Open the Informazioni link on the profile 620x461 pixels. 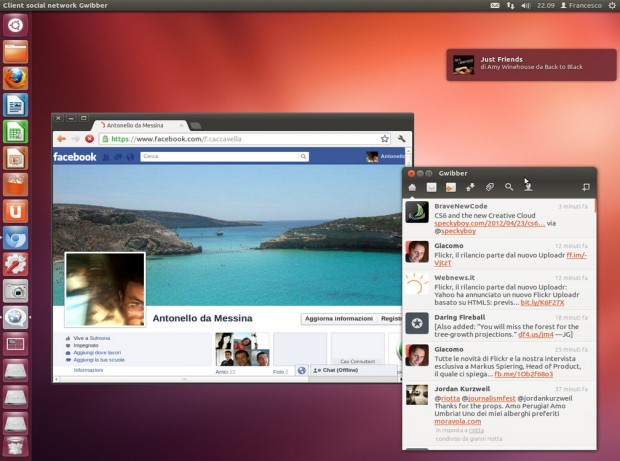[88, 370]
